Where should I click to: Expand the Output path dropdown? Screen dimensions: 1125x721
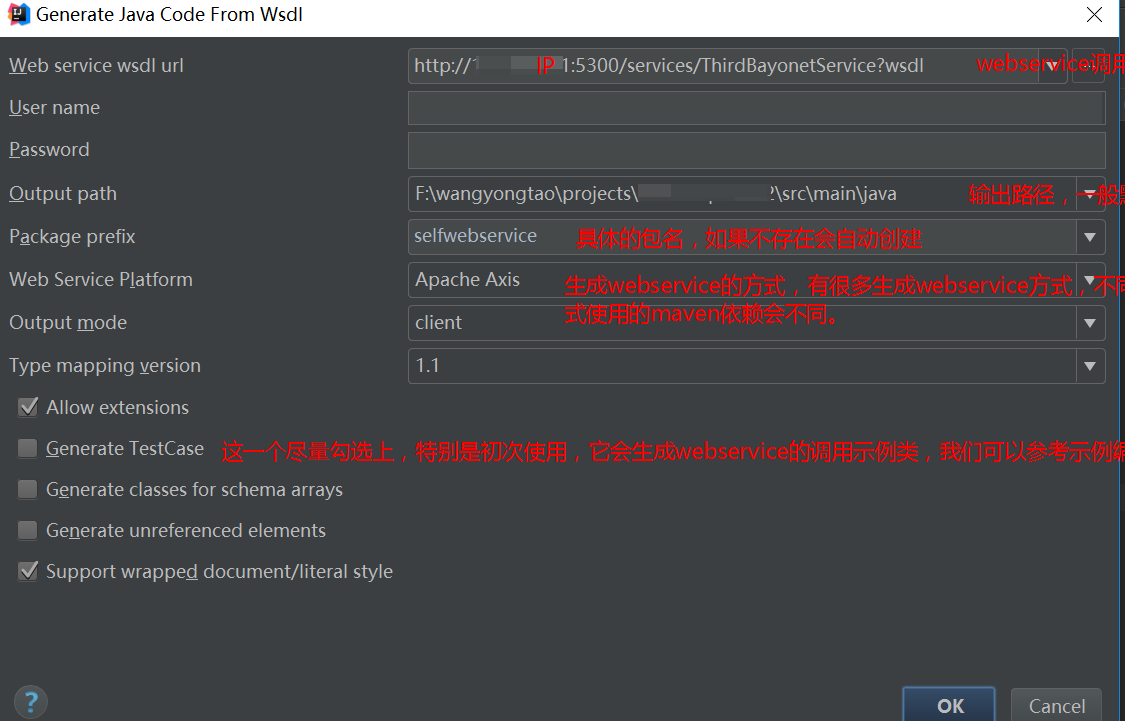click(1089, 193)
